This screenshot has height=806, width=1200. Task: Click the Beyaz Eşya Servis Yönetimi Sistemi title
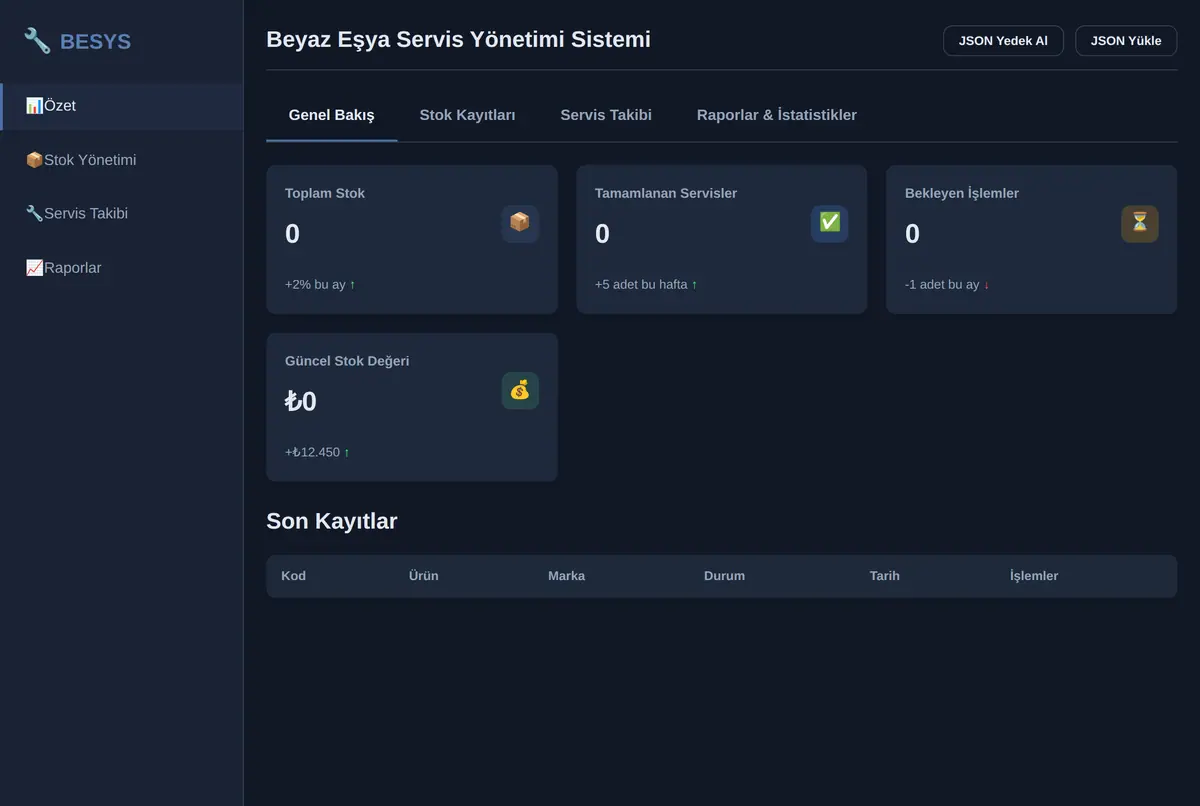point(458,40)
